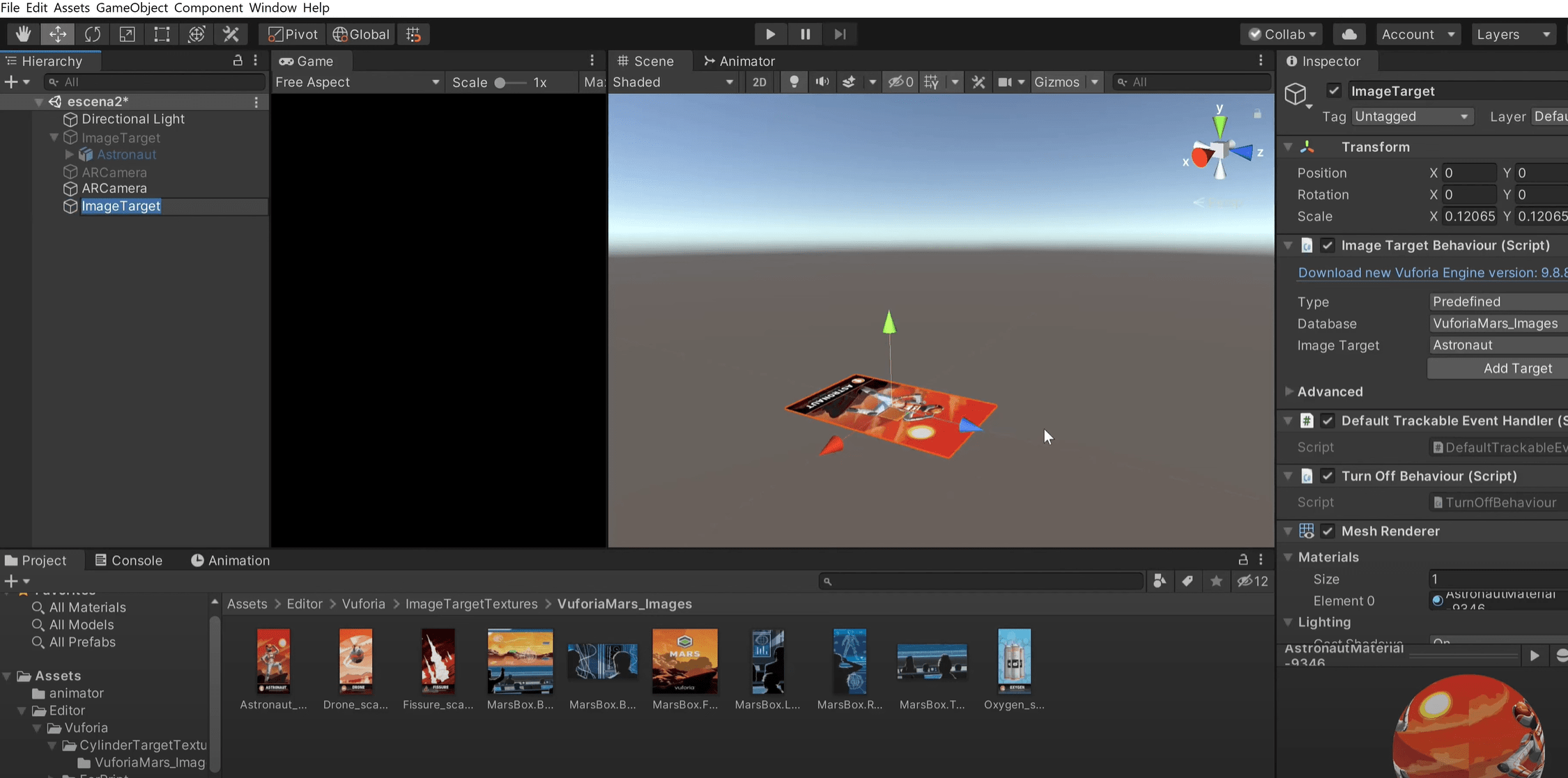The width and height of the screenshot is (1568, 778).
Task: Collapse the Materials section
Action: point(1288,557)
